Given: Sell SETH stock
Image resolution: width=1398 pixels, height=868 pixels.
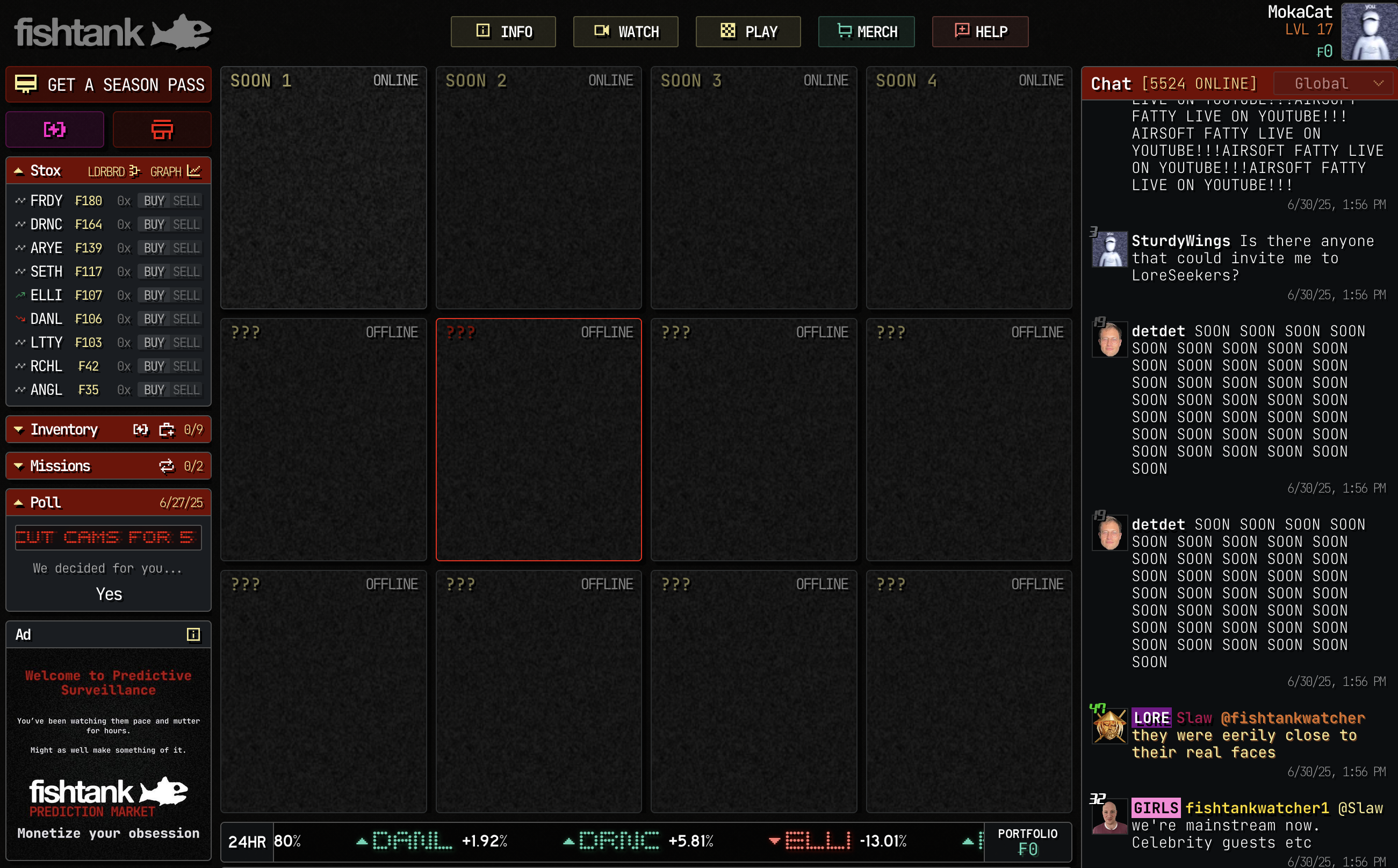Looking at the screenshot, I should point(186,272).
